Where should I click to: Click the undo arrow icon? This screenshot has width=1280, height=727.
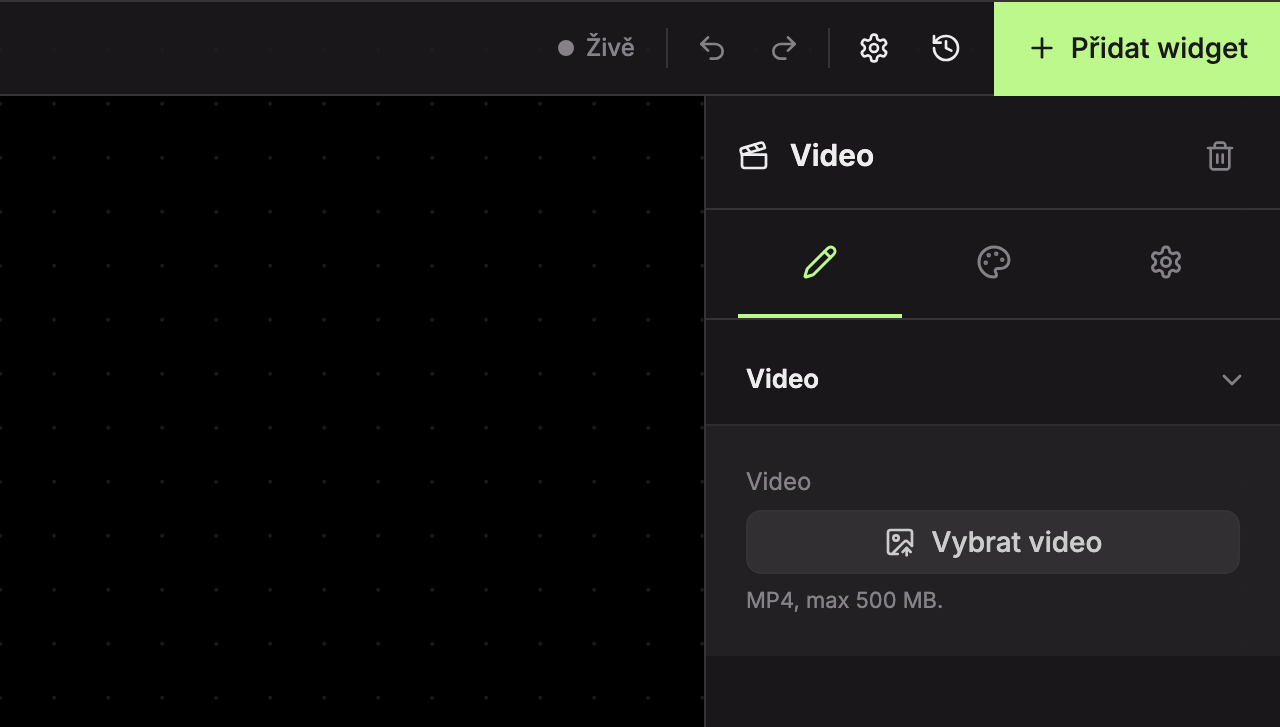(x=711, y=48)
